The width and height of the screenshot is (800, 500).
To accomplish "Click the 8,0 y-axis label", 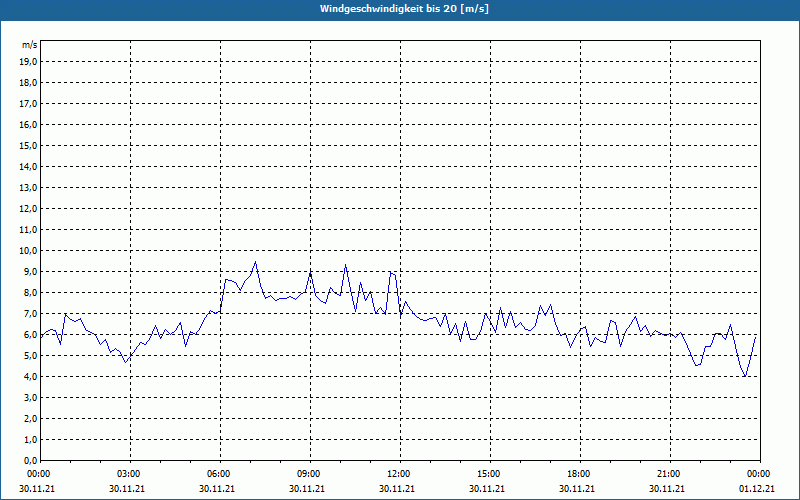I will click(x=30, y=292).
